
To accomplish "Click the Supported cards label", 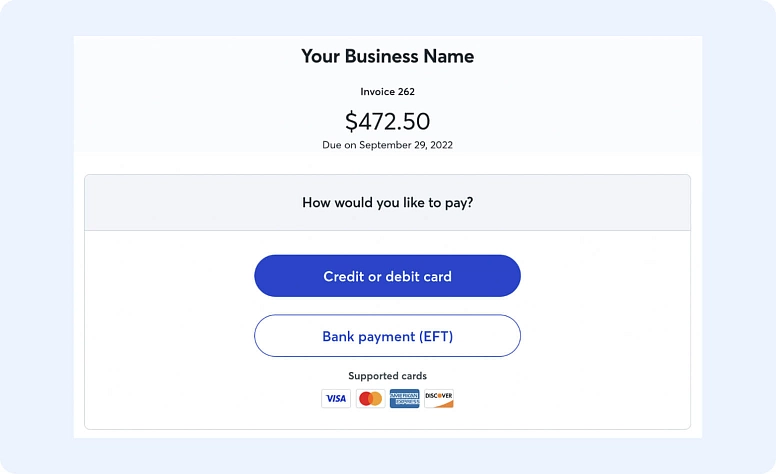I will click(x=388, y=376).
